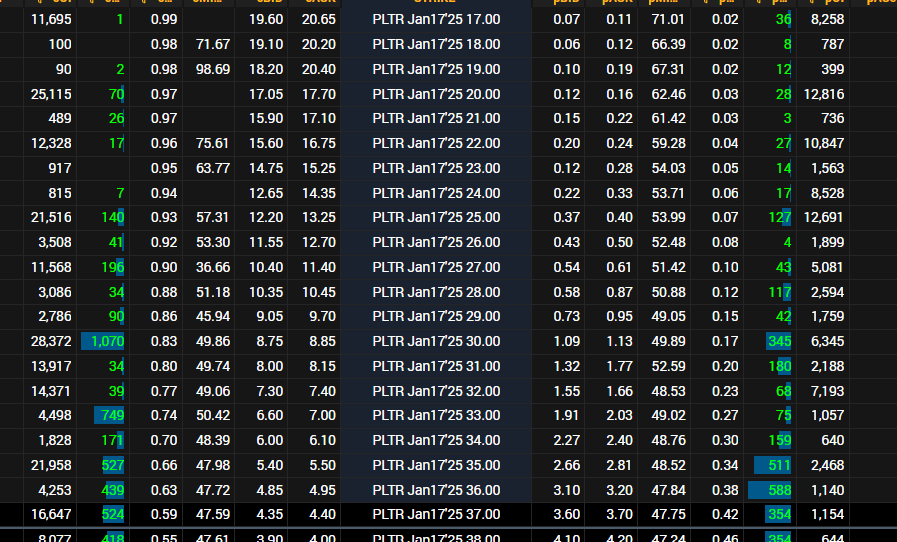Click put open interest 10,847

(x=824, y=144)
